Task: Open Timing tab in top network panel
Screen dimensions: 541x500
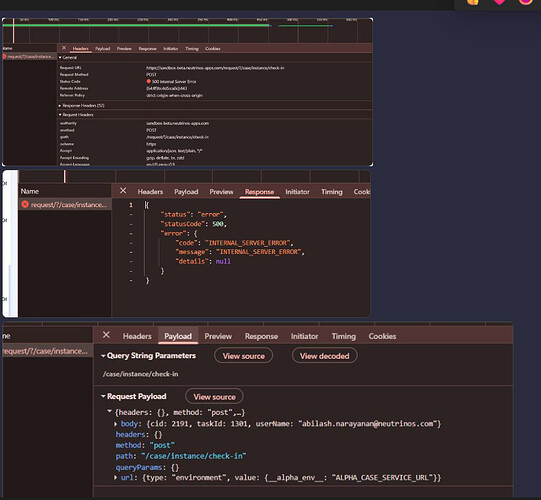Action: (x=192, y=49)
